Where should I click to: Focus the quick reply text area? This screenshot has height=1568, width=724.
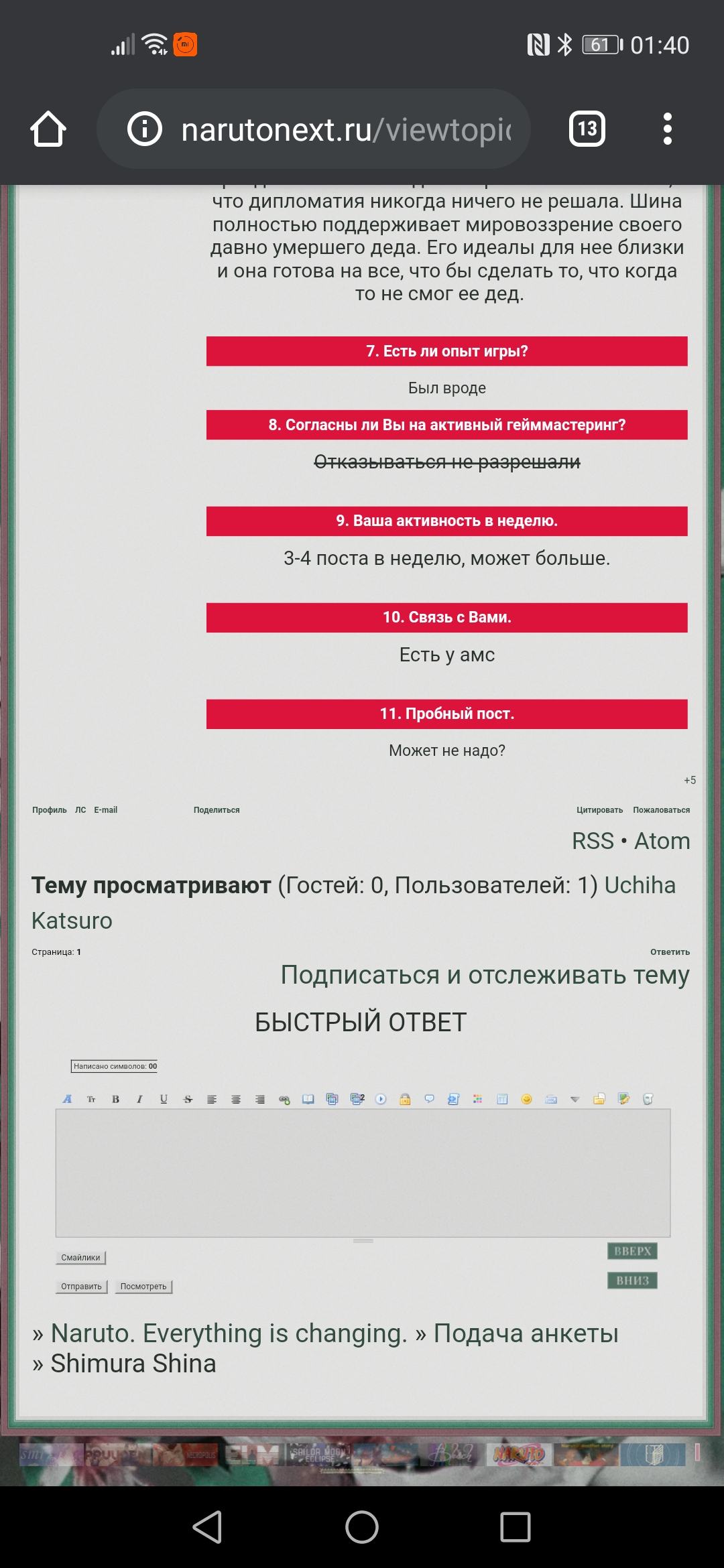[x=363, y=1173]
